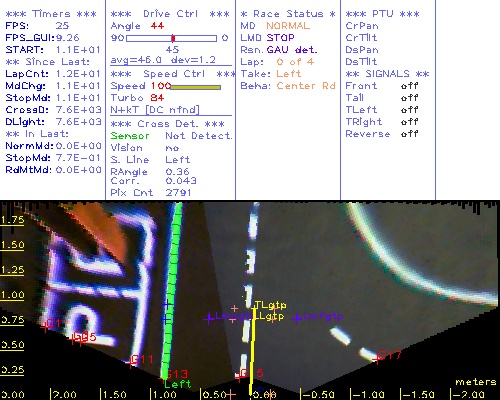Click the steering angle slider bar

click(x=171, y=38)
